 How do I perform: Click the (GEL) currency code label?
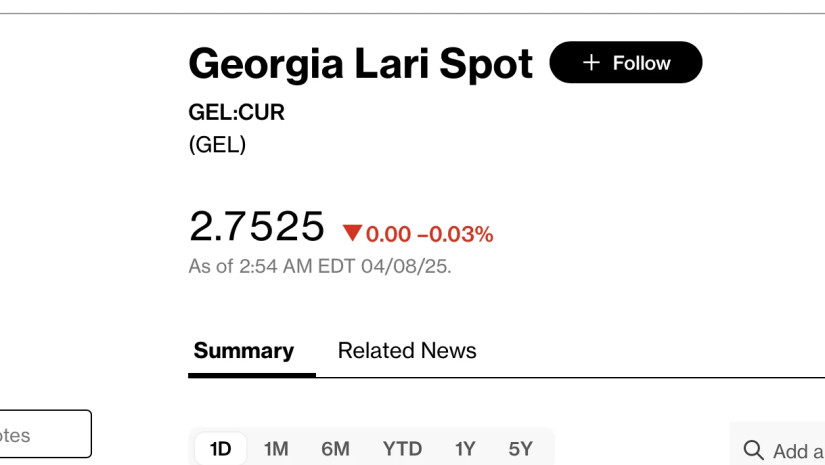coord(217,144)
